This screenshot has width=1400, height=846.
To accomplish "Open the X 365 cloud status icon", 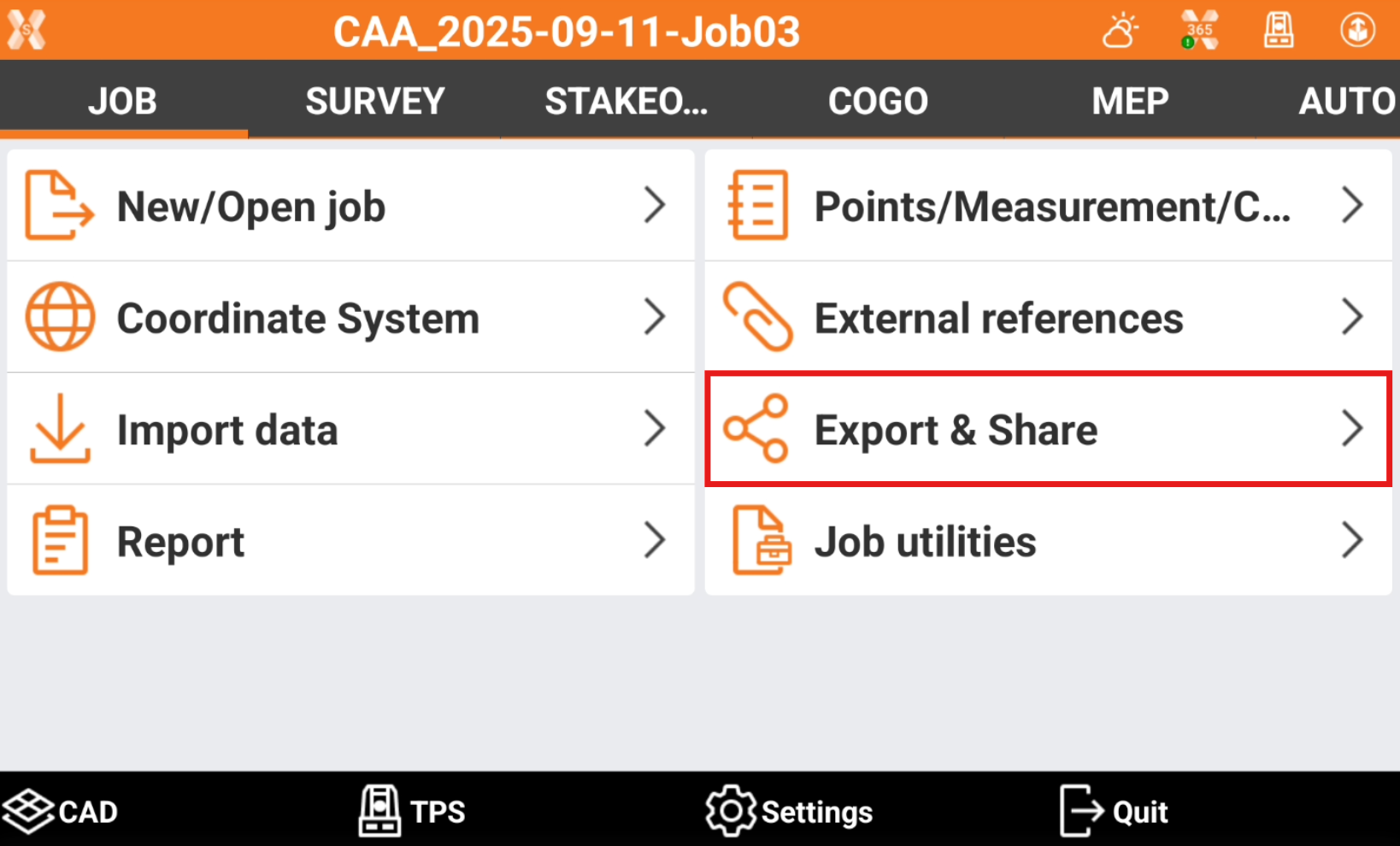I will click(1199, 32).
